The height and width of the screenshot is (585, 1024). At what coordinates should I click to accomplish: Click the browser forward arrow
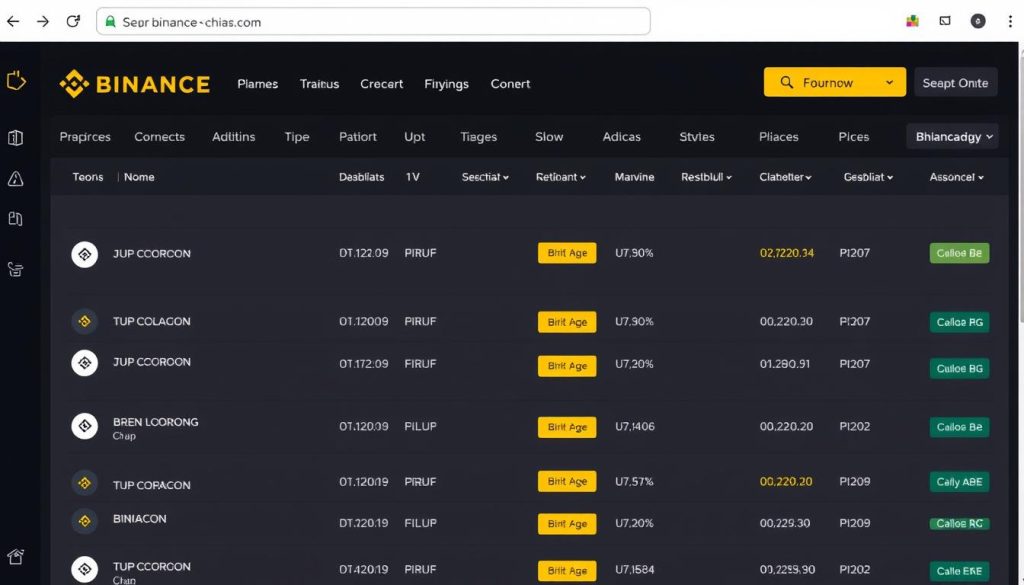click(43, 22)
